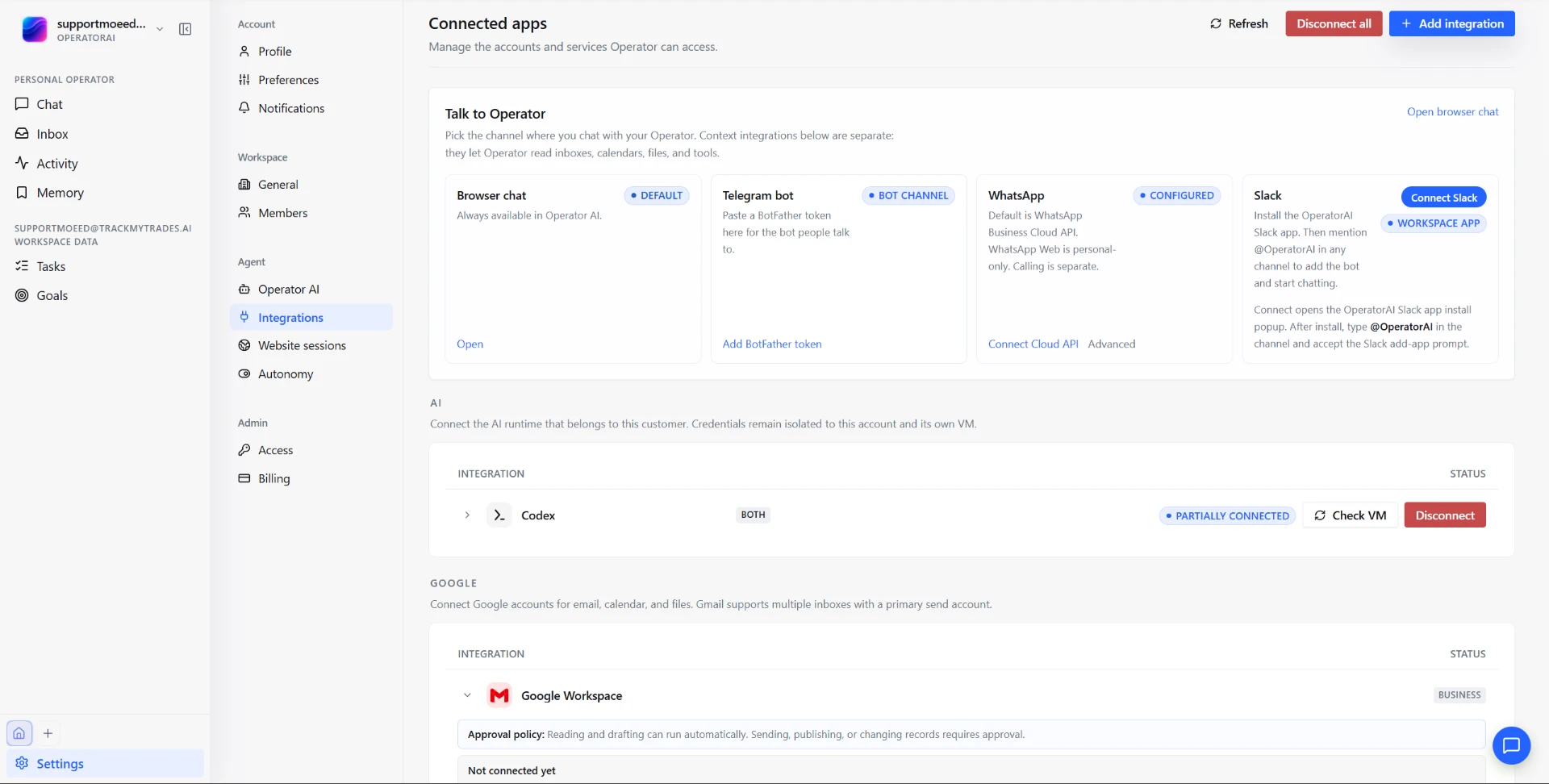
Task: Open the floating chat bubble button
Action: tap(1511, 745)
